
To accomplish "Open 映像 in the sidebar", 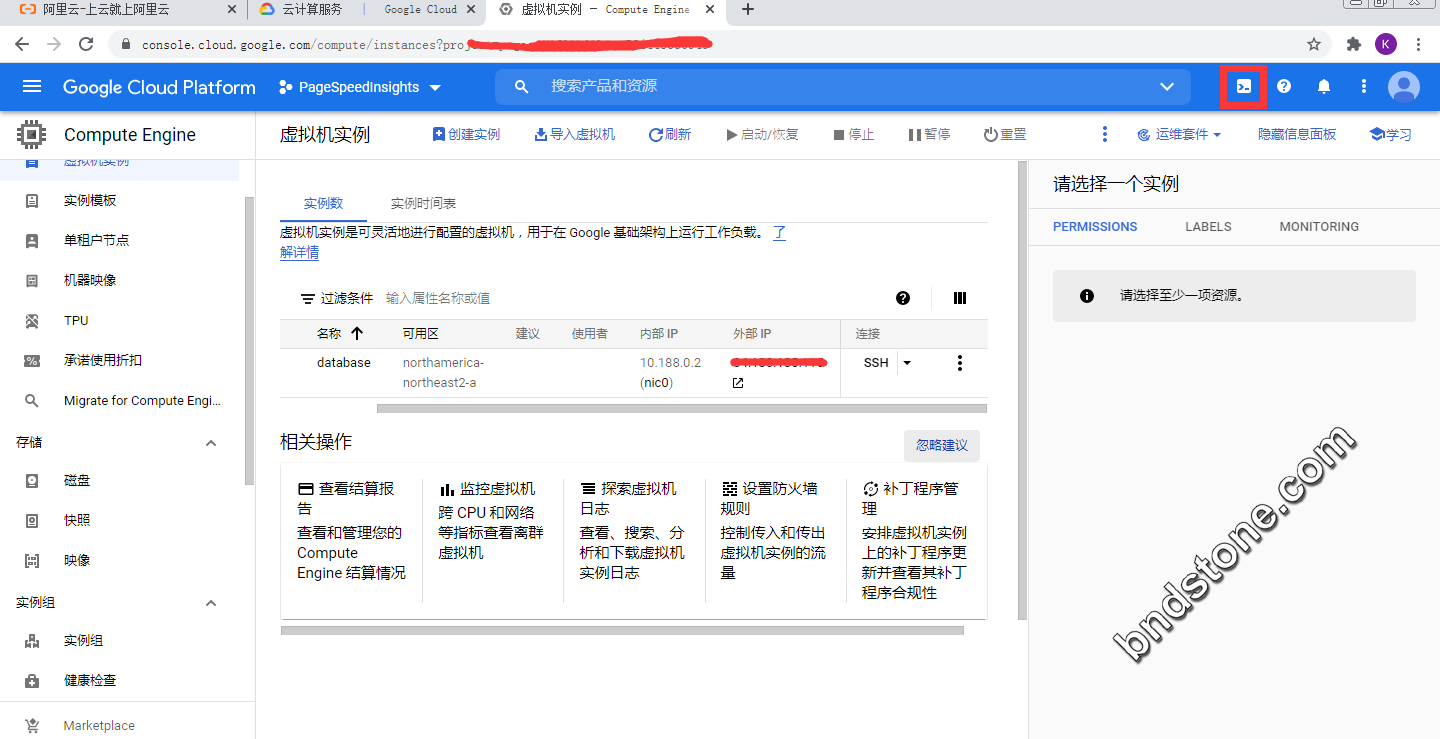I will 77,560.
